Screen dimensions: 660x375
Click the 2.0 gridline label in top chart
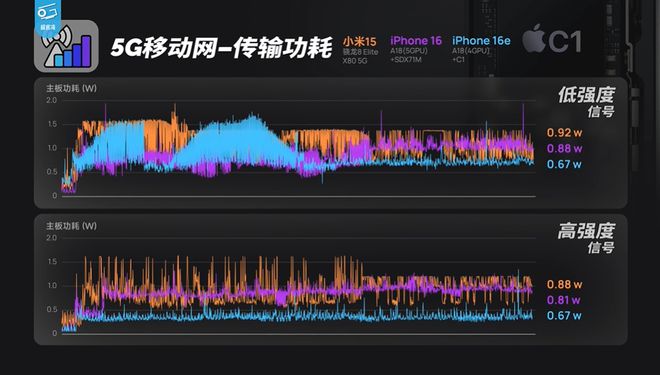pyautogui.click(x=51, y=100)
